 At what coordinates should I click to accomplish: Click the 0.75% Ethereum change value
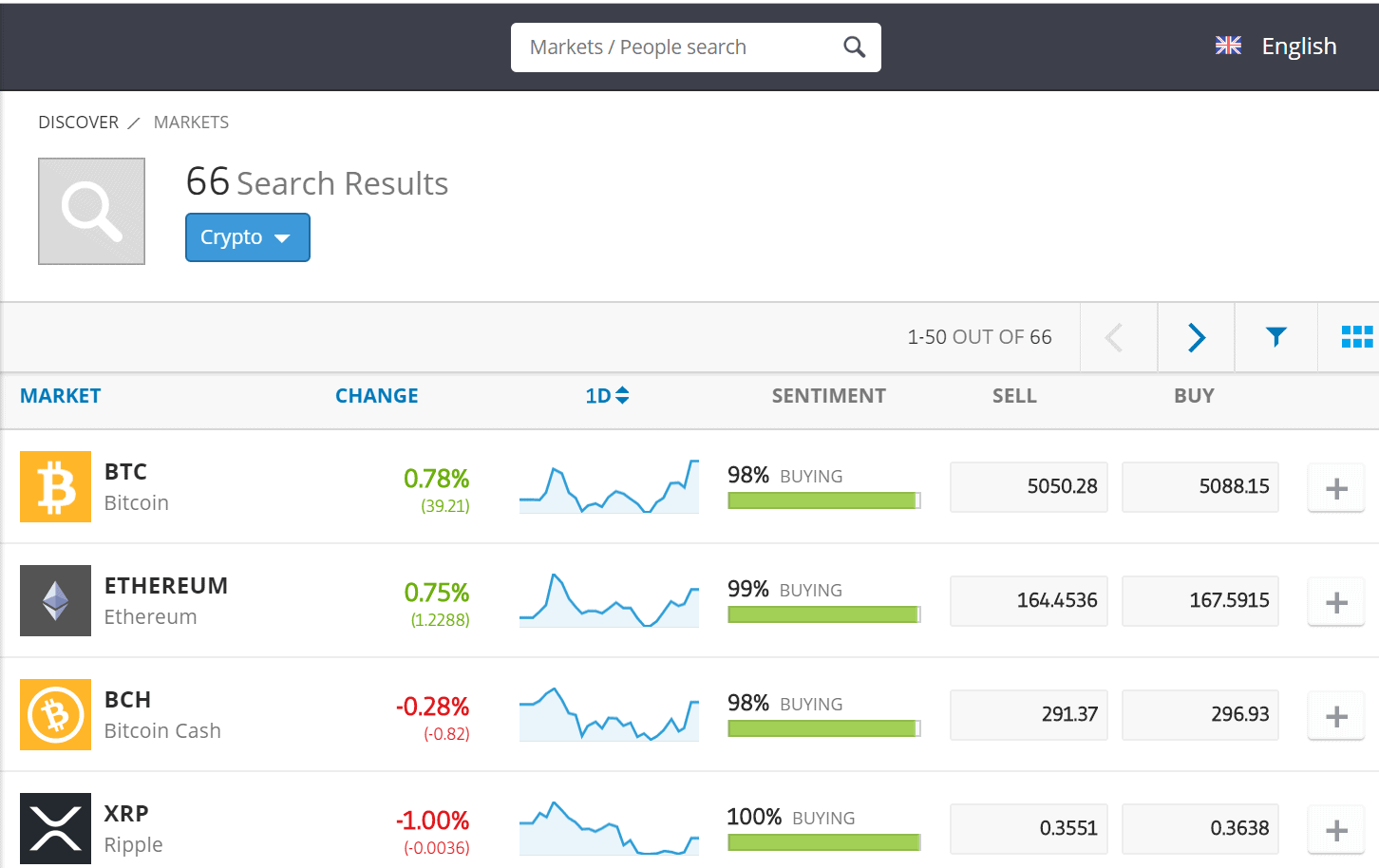click(437, 593)
